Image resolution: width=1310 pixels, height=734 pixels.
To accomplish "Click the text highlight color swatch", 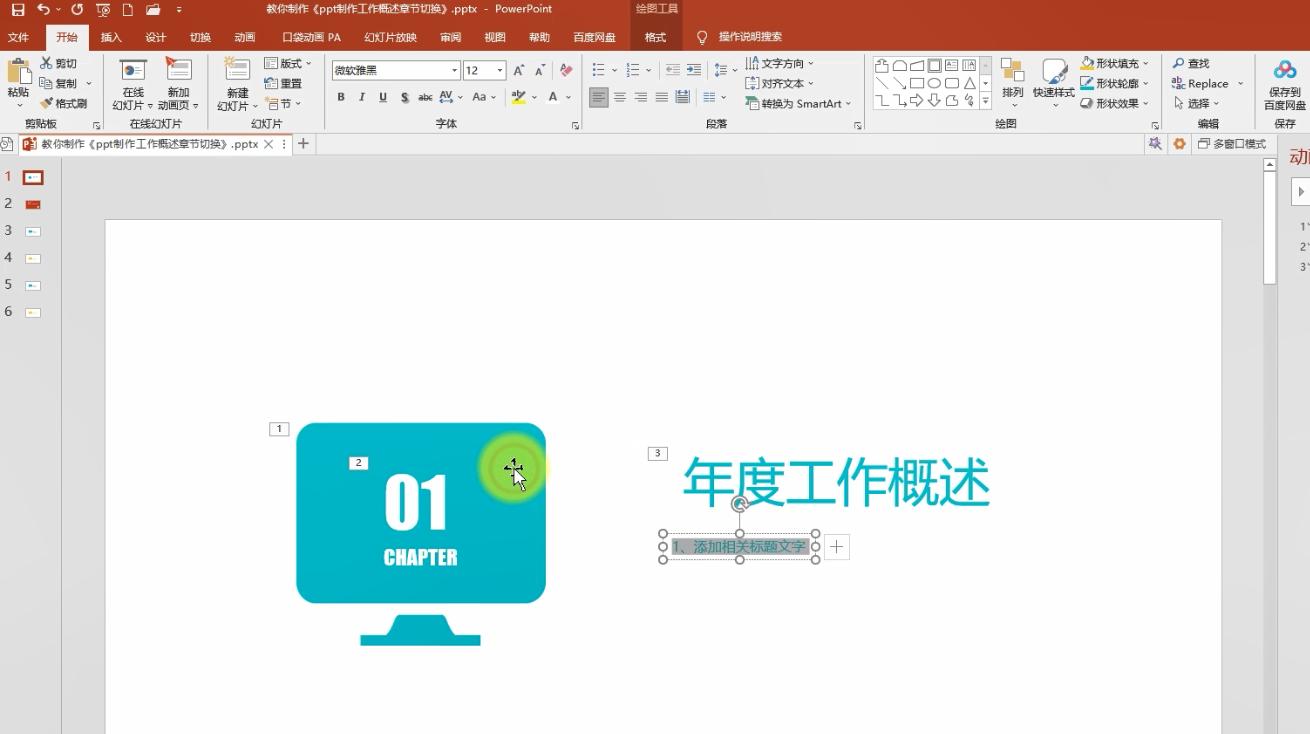I will (520, 97).
